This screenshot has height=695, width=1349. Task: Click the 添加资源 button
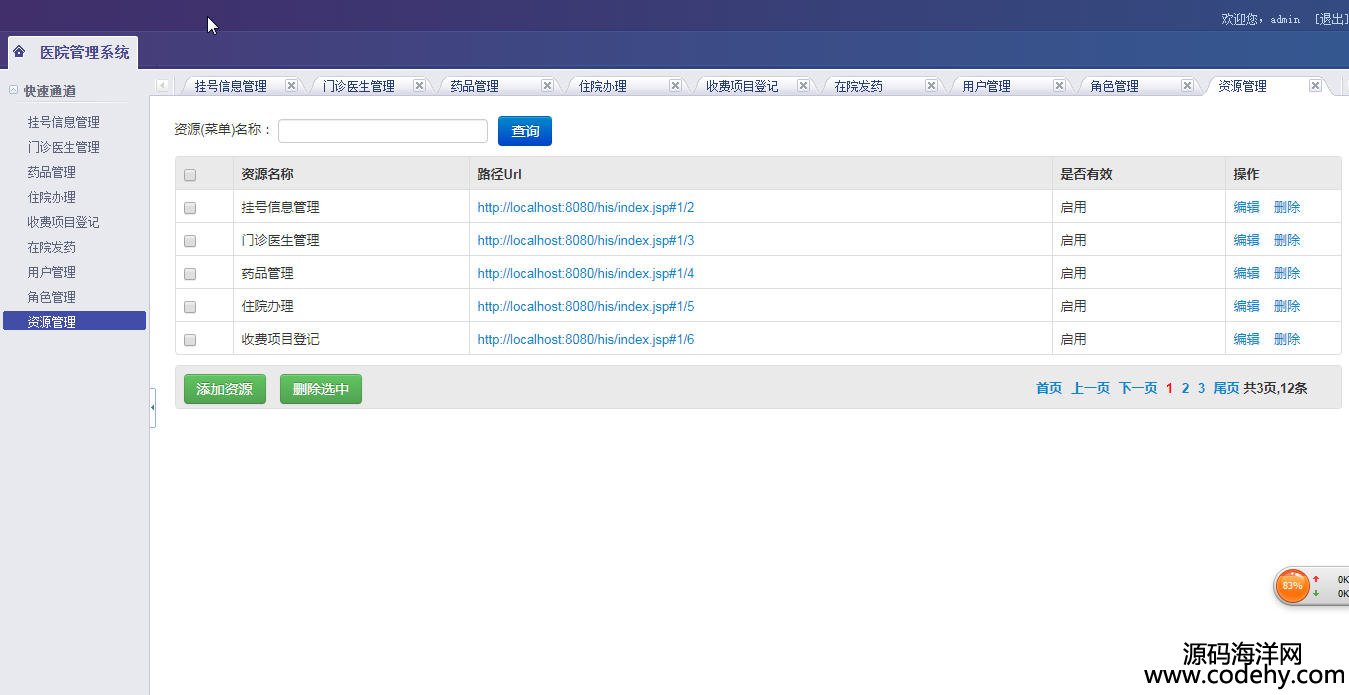225,389
